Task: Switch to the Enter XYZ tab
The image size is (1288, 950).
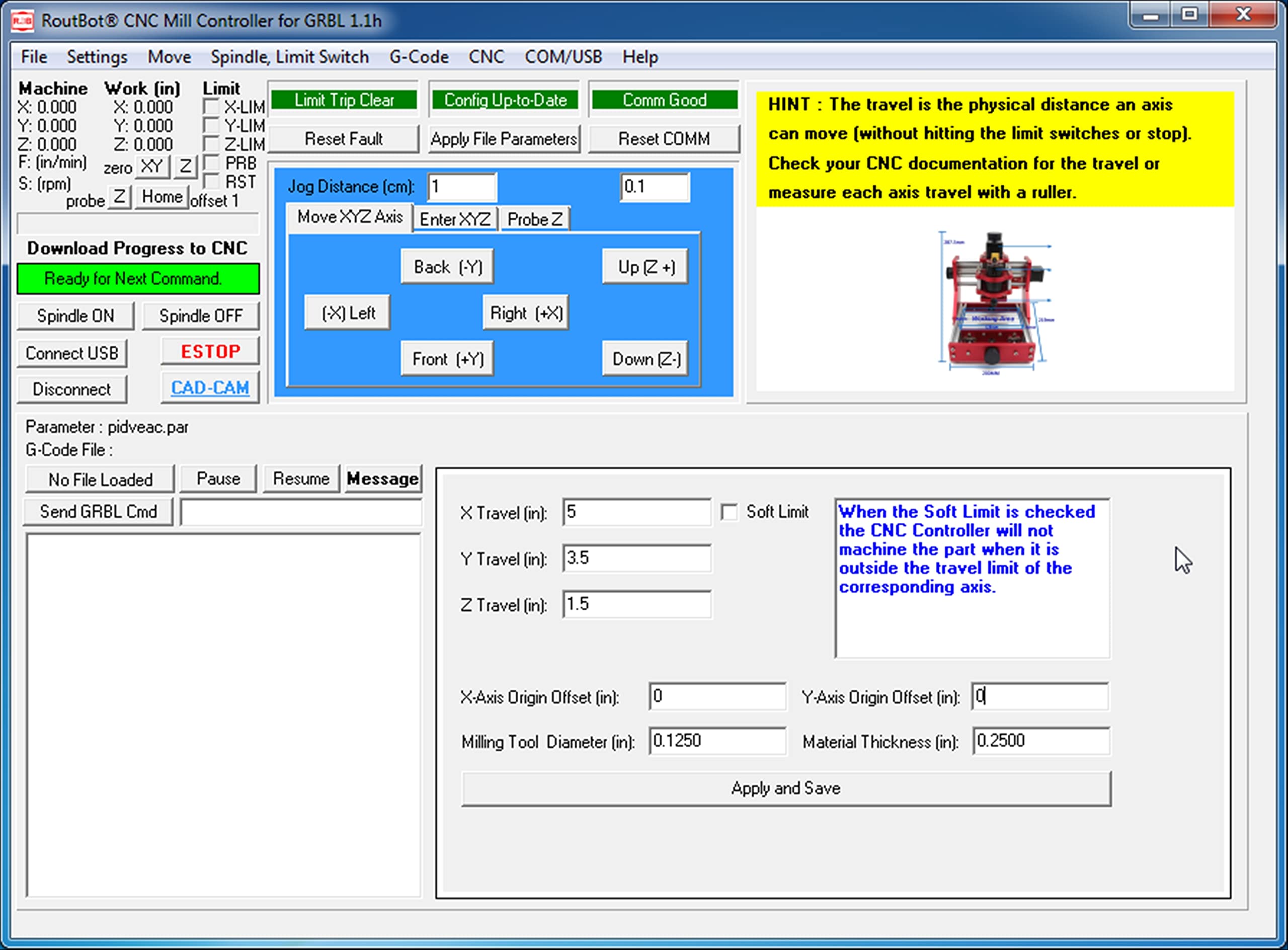Action: (455, 219)
